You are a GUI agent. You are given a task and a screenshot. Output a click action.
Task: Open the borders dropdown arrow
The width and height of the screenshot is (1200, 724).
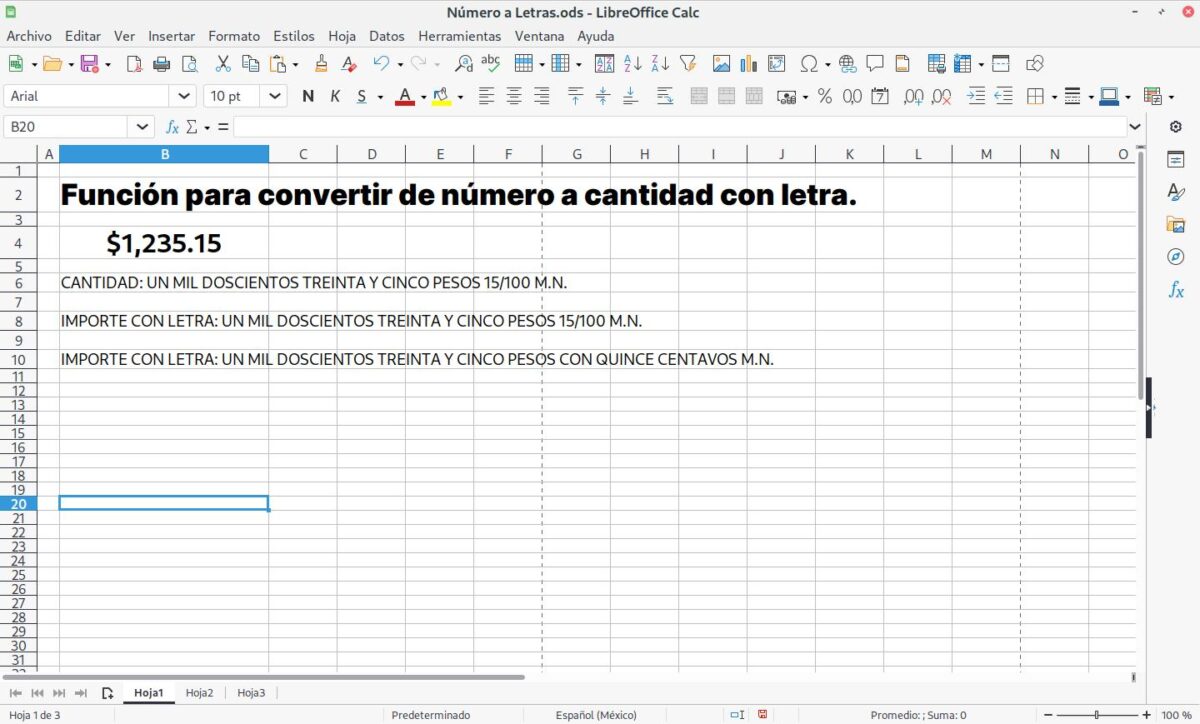click(x=1054, y=97)
